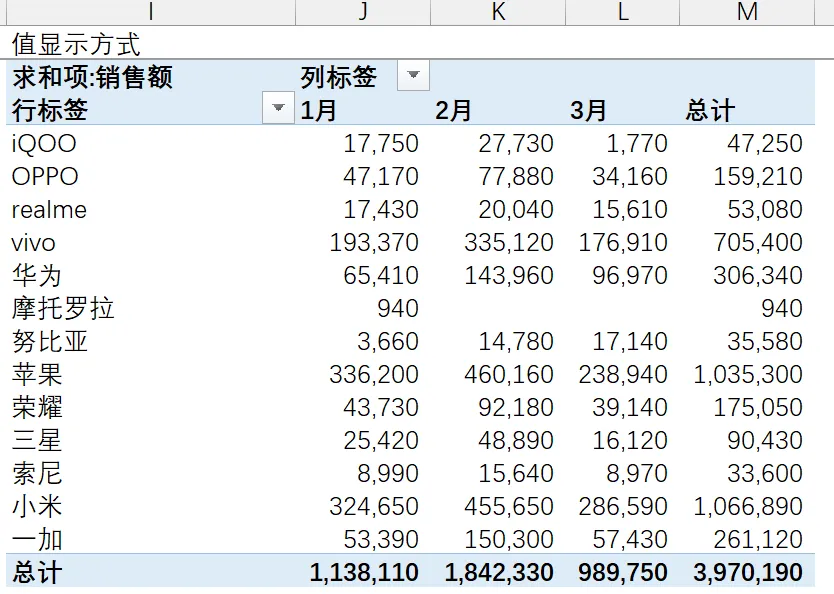The width and height of the screenshot is (834, 594).
Task: Select the 总计 column header label
Action: (x=710, y=110)
